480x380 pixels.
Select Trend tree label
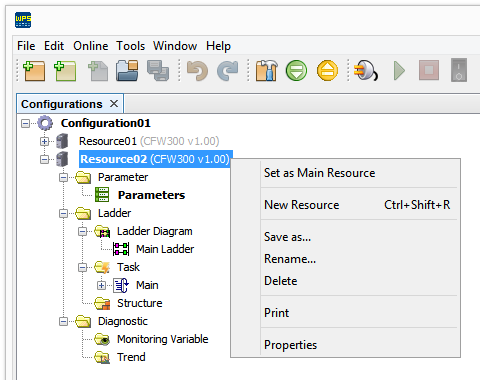point(131,357)
